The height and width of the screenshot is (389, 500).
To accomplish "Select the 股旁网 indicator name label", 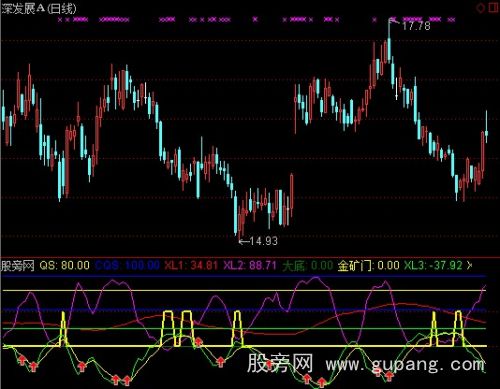I will point(18,266).
